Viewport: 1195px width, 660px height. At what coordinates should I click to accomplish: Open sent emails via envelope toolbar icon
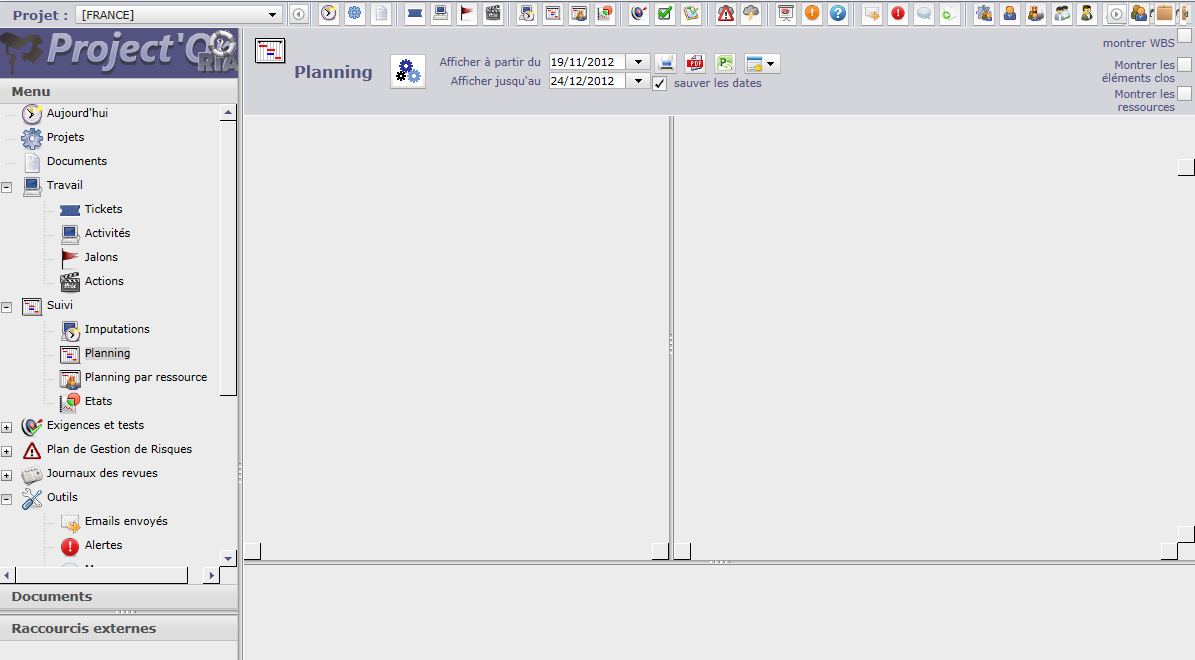pos(872,13)
